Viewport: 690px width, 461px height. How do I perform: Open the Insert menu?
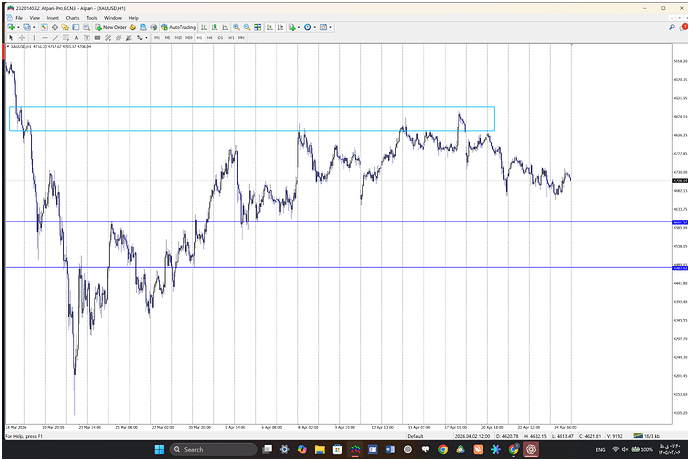(52, 18)
